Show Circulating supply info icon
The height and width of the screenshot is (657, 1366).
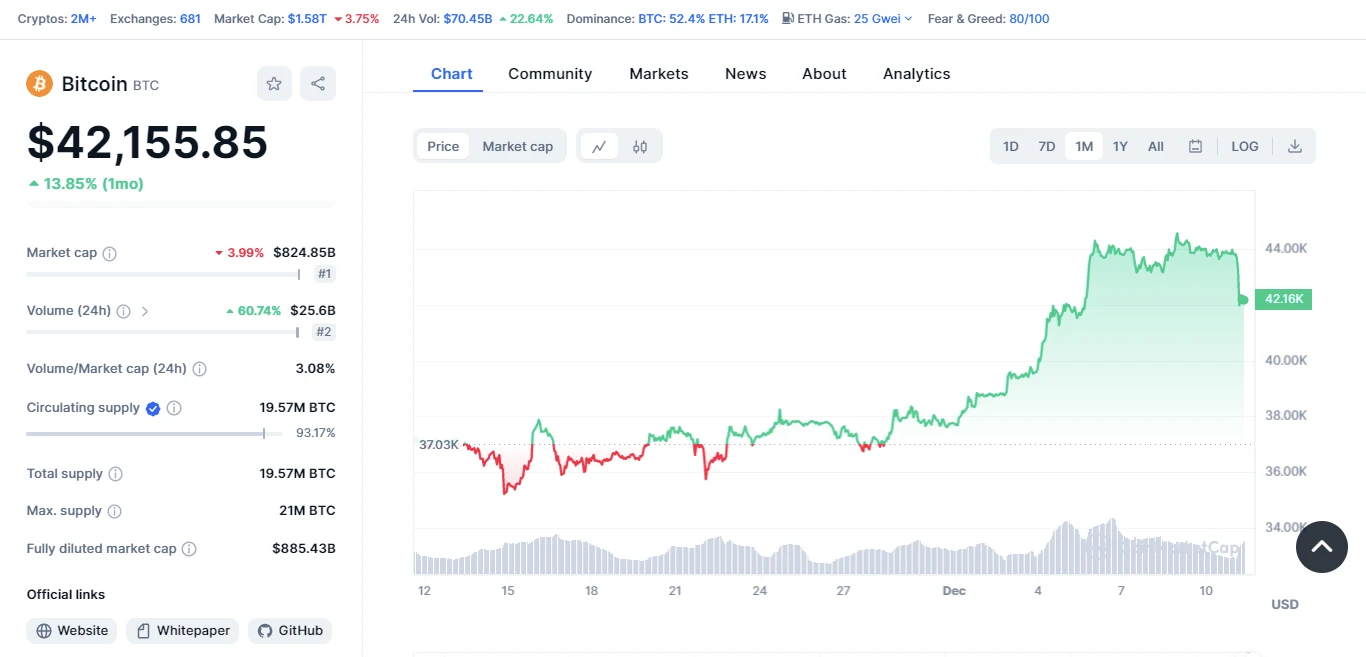click(174, 408)
